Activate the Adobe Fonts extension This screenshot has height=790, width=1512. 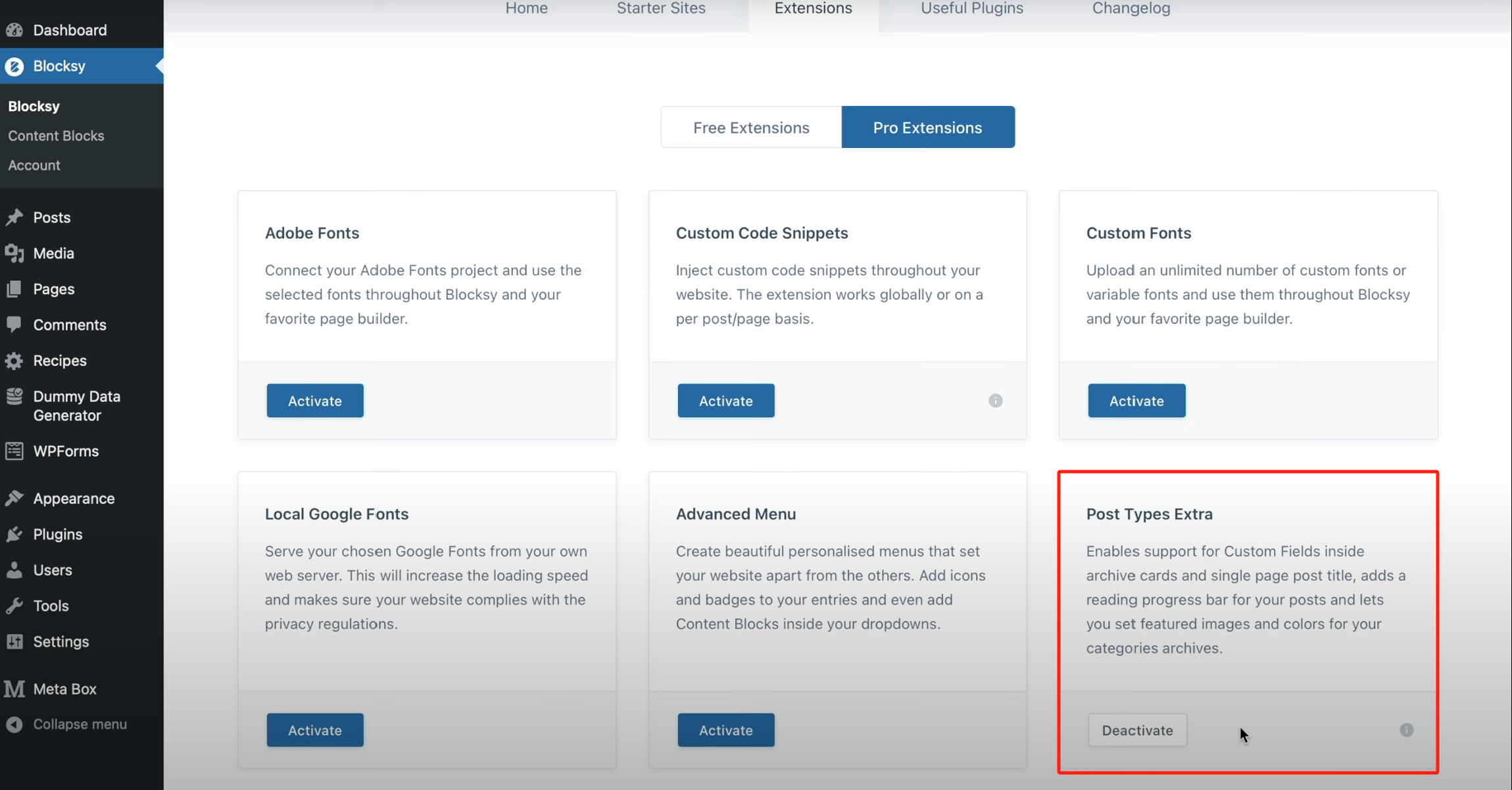(x=314, y=401)
